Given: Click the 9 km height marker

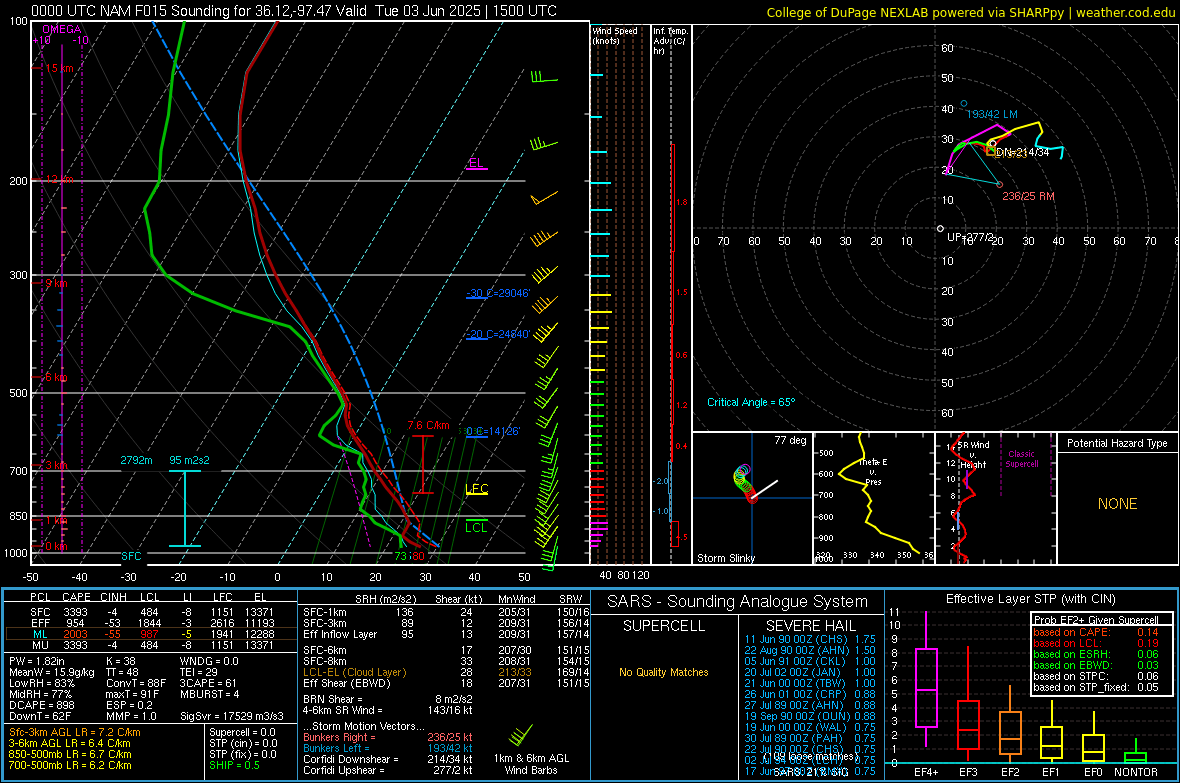Looking at the screenshot, I should point(56,283).
